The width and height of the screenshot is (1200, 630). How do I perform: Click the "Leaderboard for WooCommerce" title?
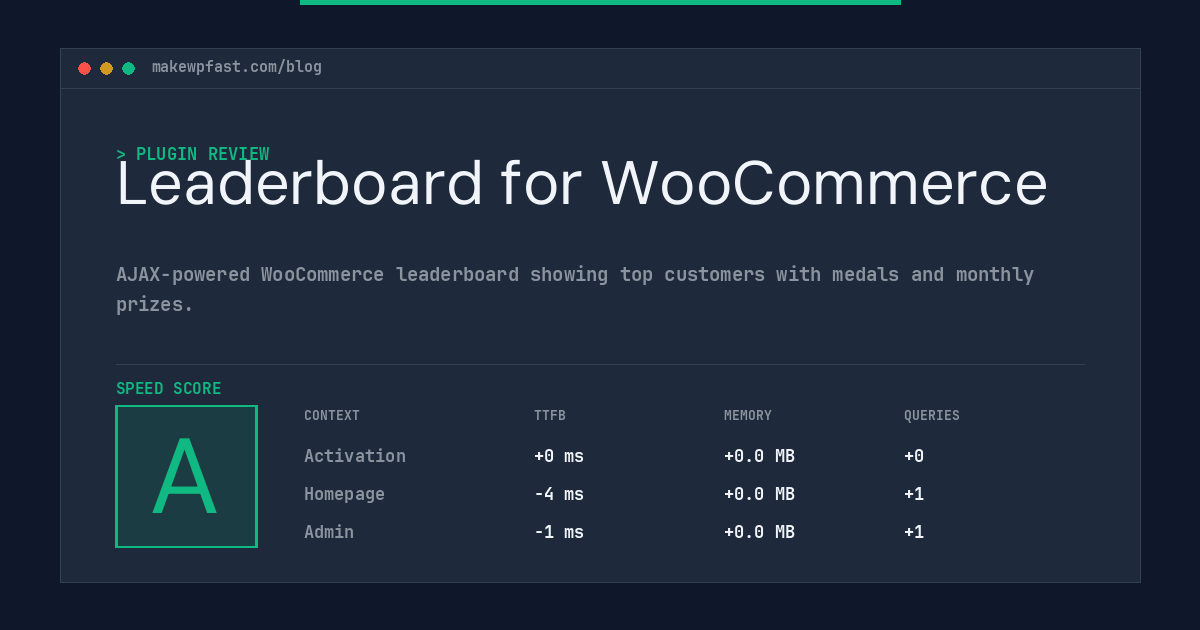point(582,184)
